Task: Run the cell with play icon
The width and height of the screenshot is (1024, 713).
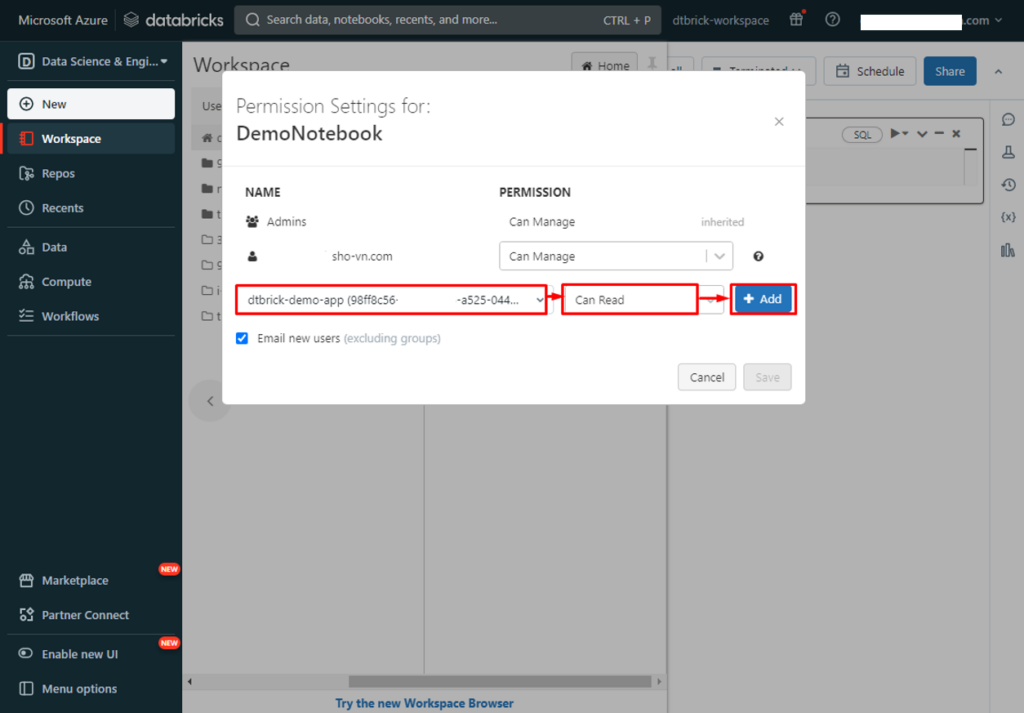Action: (x=896, y=133)
